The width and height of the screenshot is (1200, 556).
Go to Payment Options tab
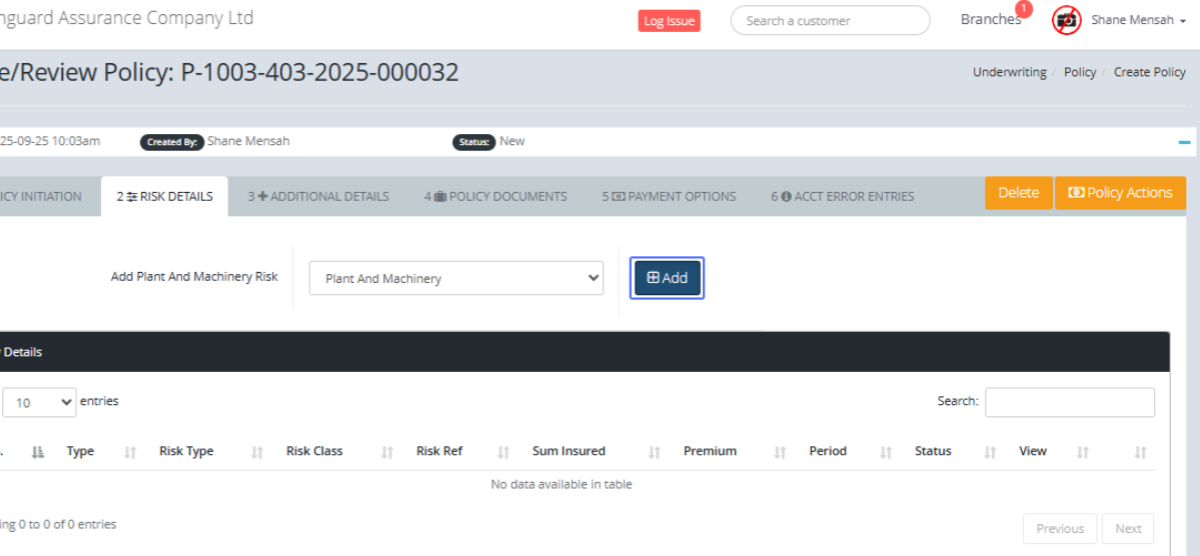pos(668,197)
